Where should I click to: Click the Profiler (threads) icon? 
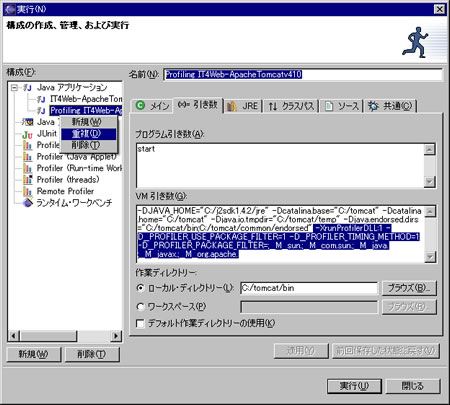(x=27, y=180)
